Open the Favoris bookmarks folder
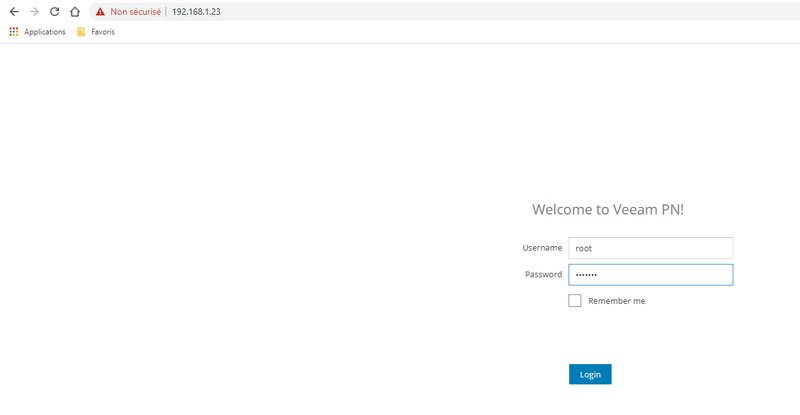 96,32
